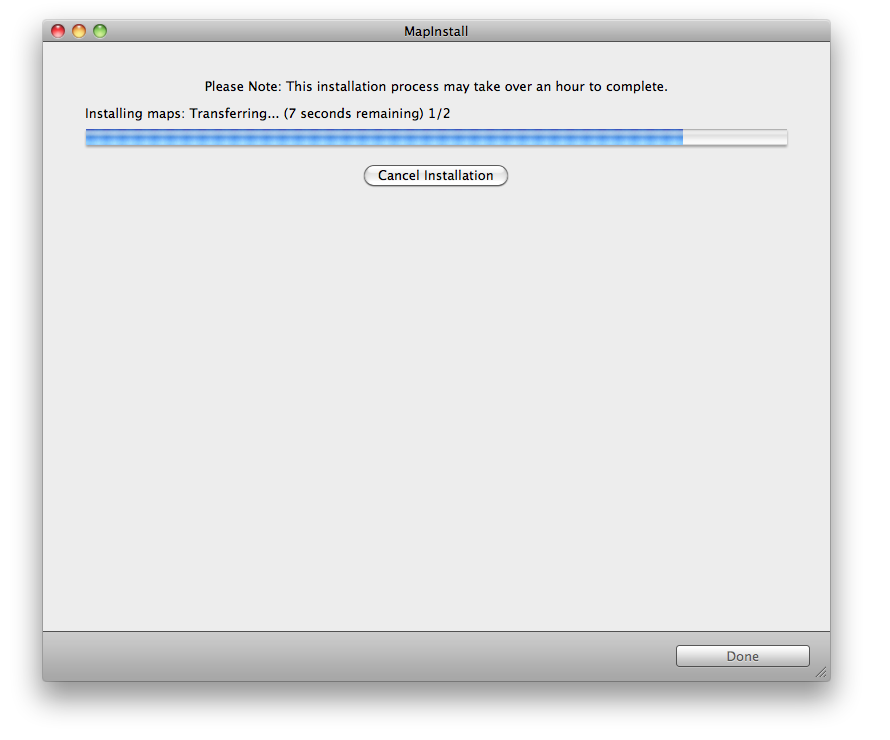Click the blank content area below Cancel button
Image resolution: width=890 pixels, height=740 pixels.
coord(435,400)
